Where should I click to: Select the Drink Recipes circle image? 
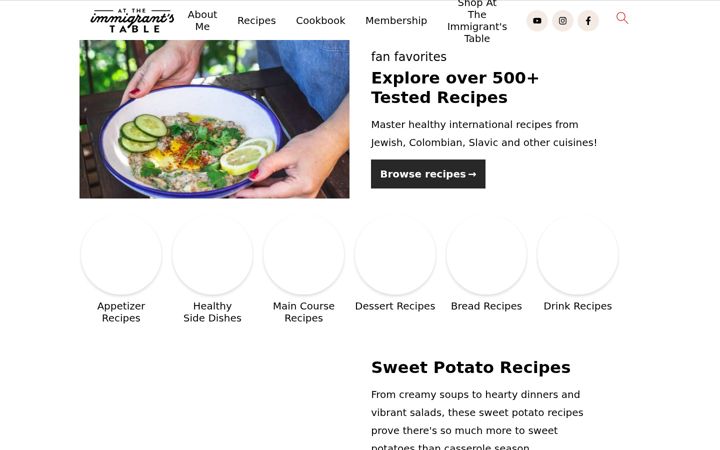point(578,254)
